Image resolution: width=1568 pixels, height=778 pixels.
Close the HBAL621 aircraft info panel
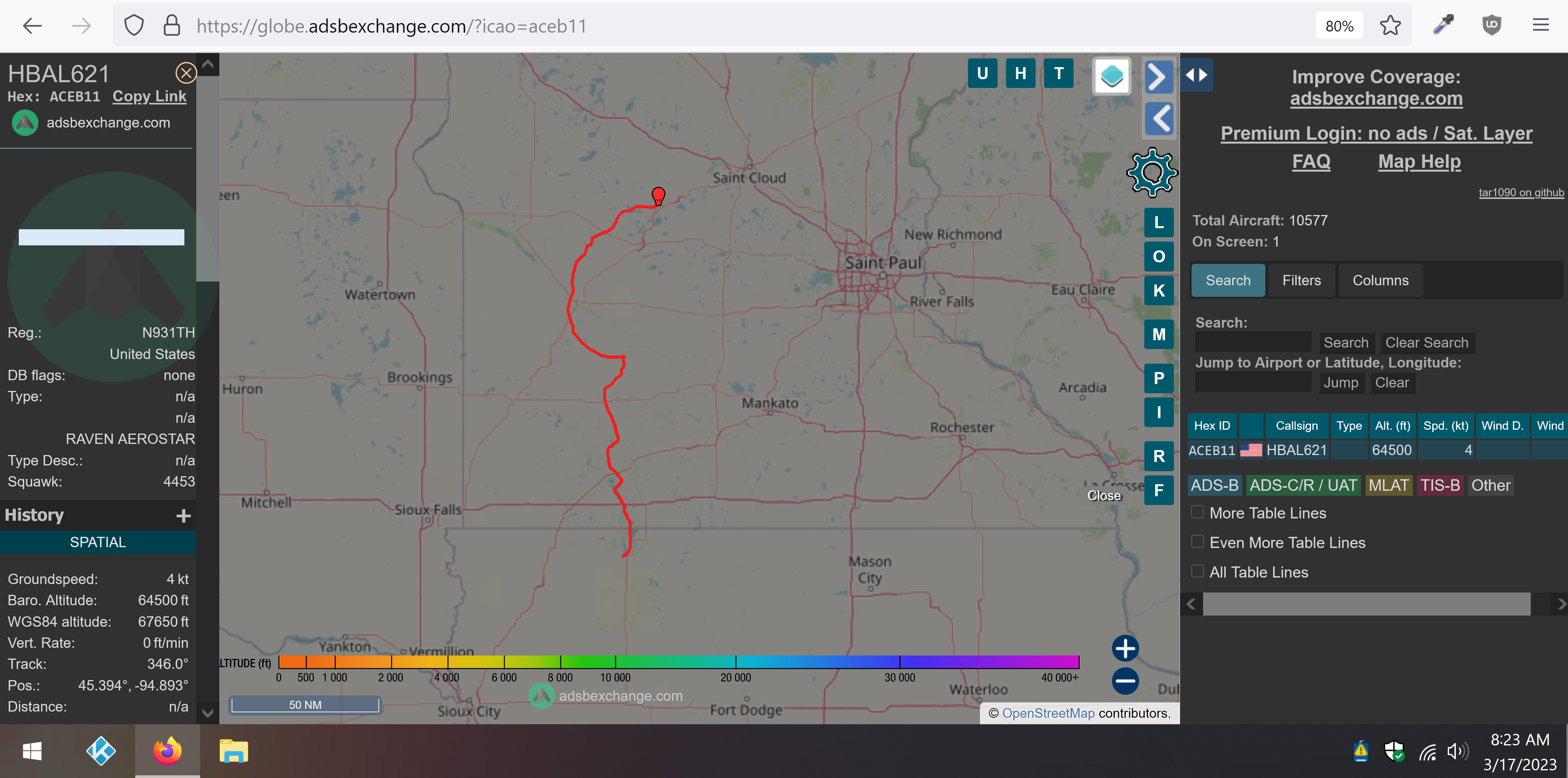tap(186, 73)
